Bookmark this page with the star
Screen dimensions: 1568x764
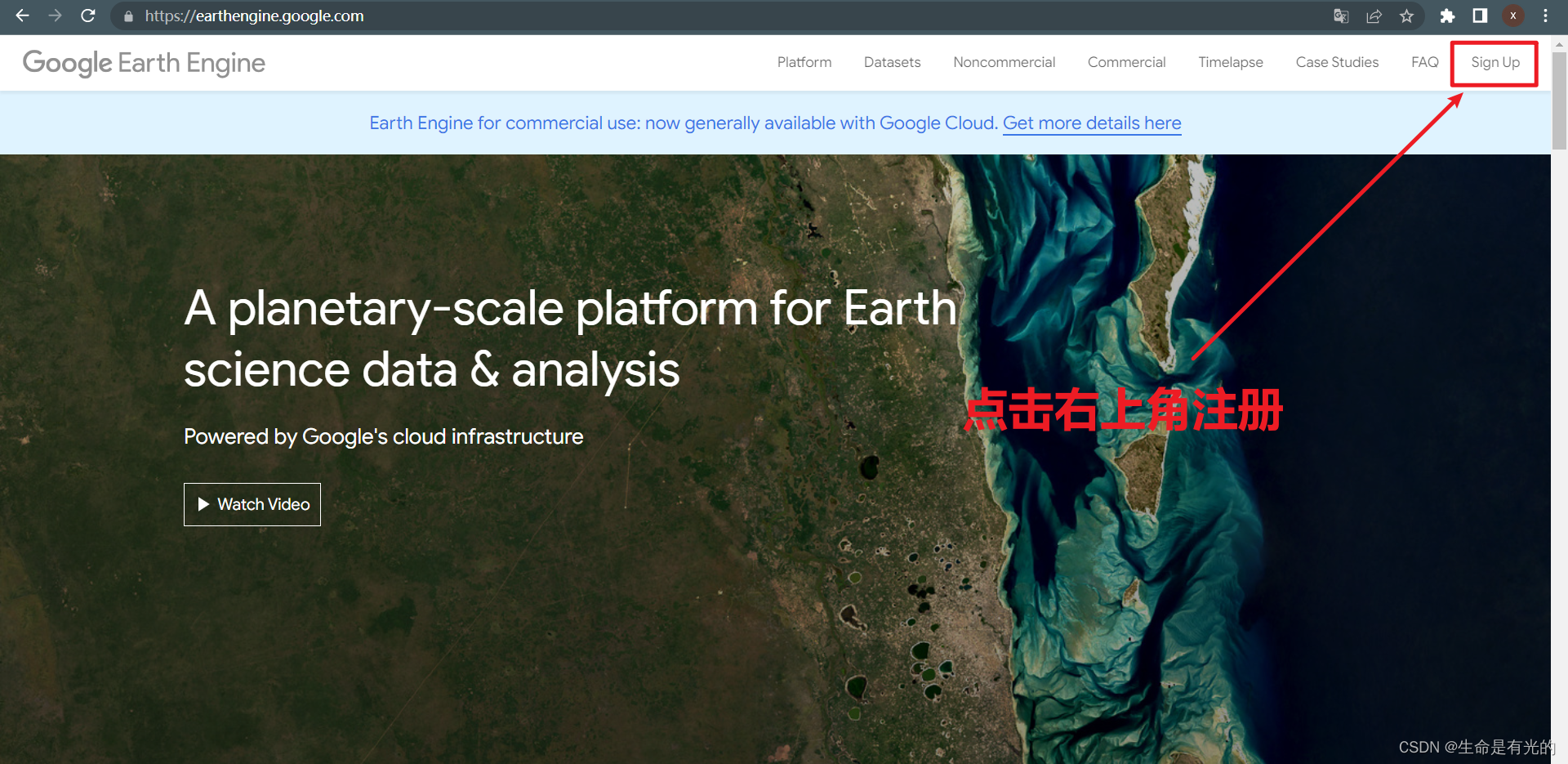pos(1406,16)
